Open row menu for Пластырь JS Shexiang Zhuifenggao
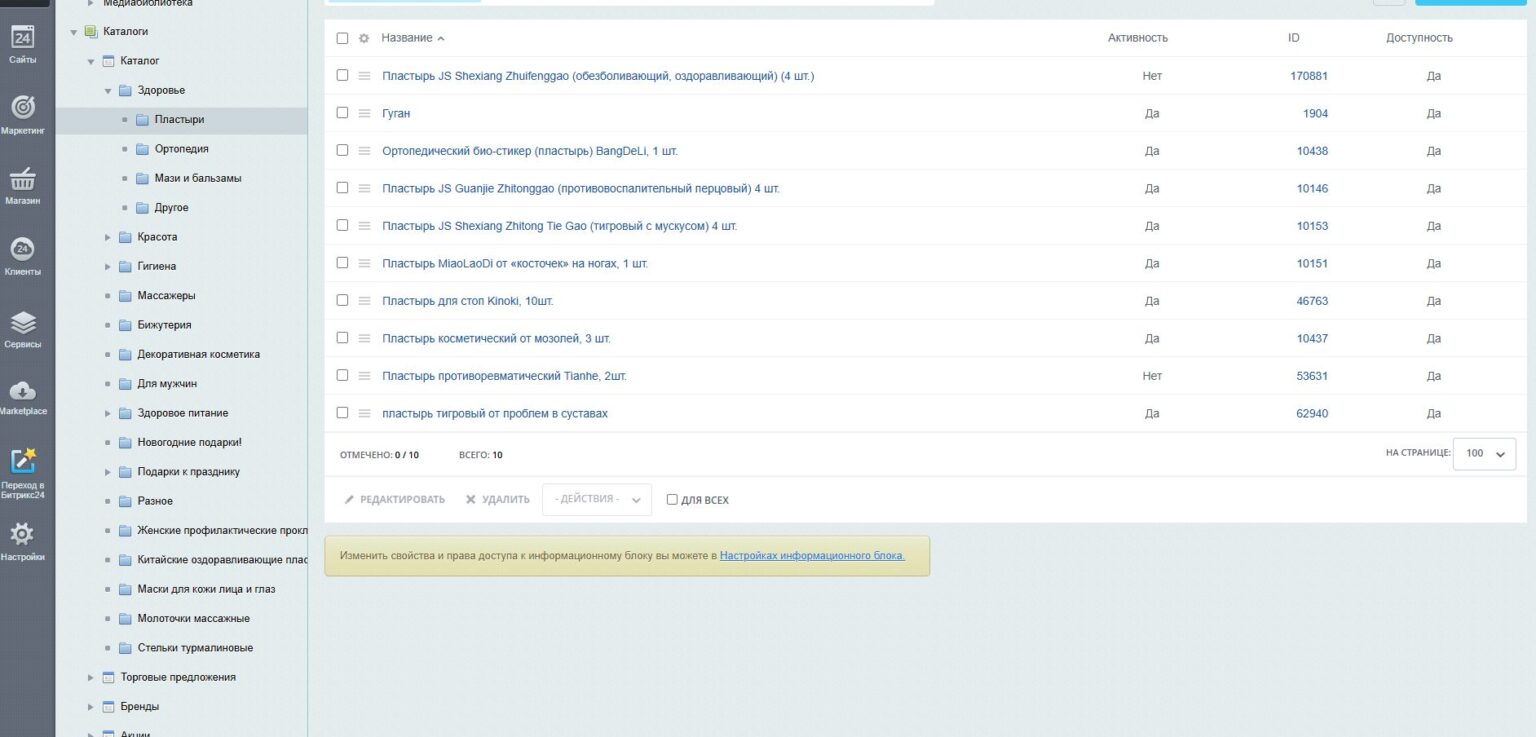Viewport: 1536px width, 737px height. pos(365,76)
